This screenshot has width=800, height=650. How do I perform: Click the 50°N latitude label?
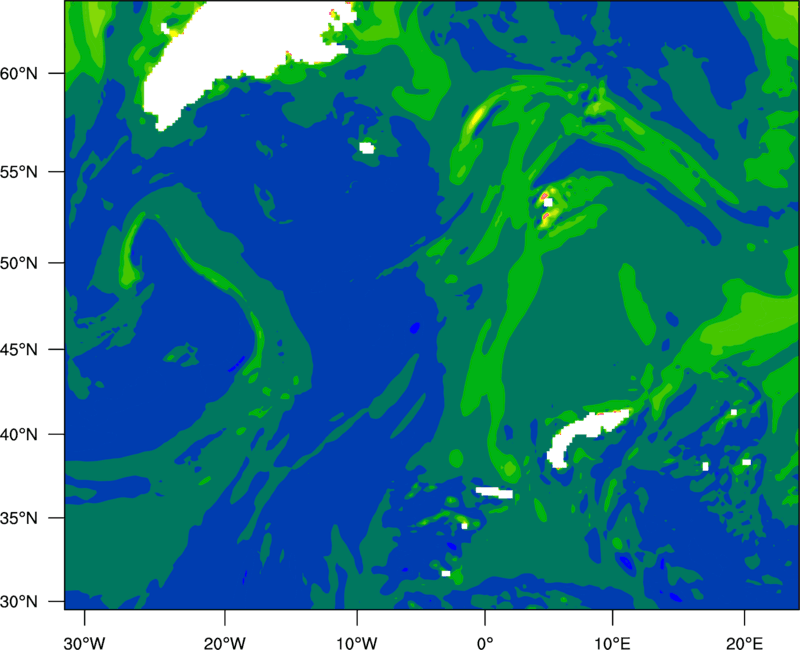[19, 264]
